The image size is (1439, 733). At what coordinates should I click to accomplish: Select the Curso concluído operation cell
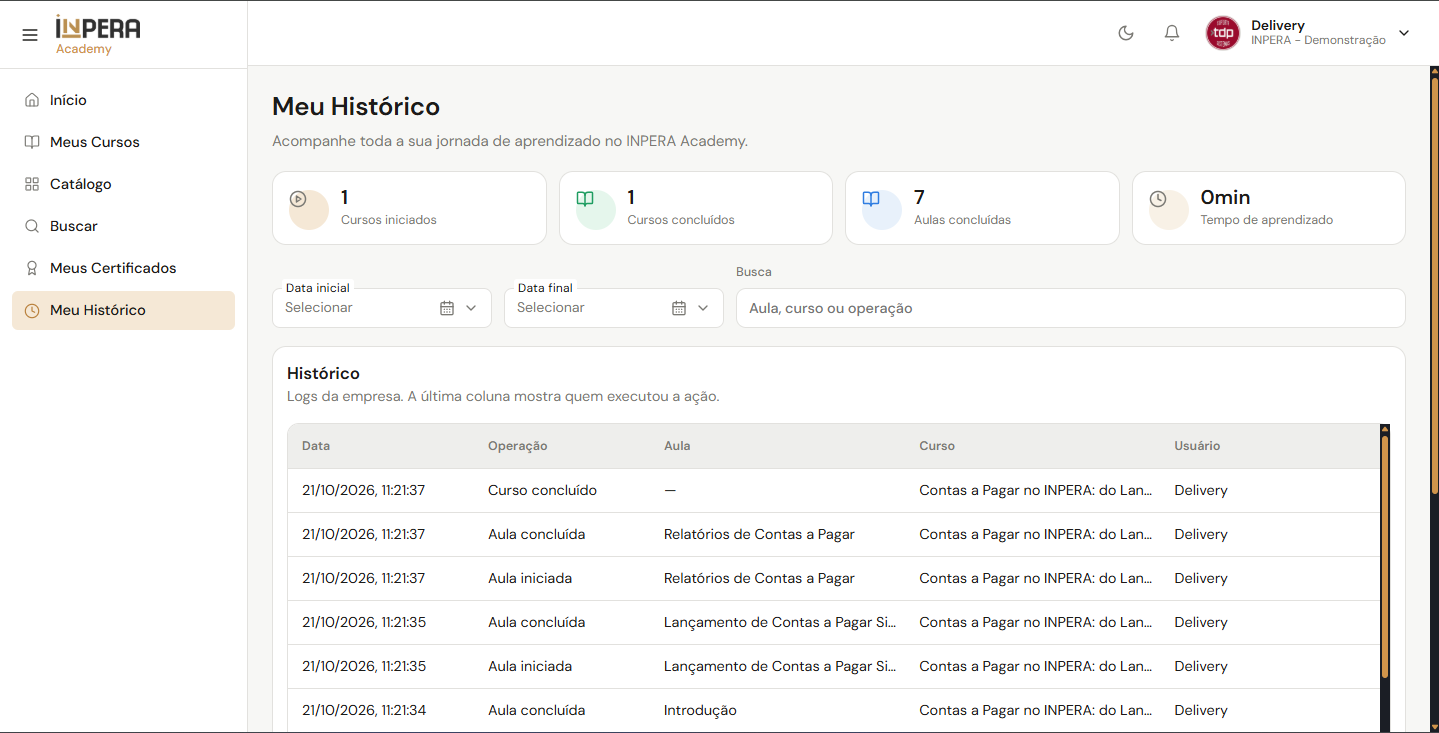542,490
